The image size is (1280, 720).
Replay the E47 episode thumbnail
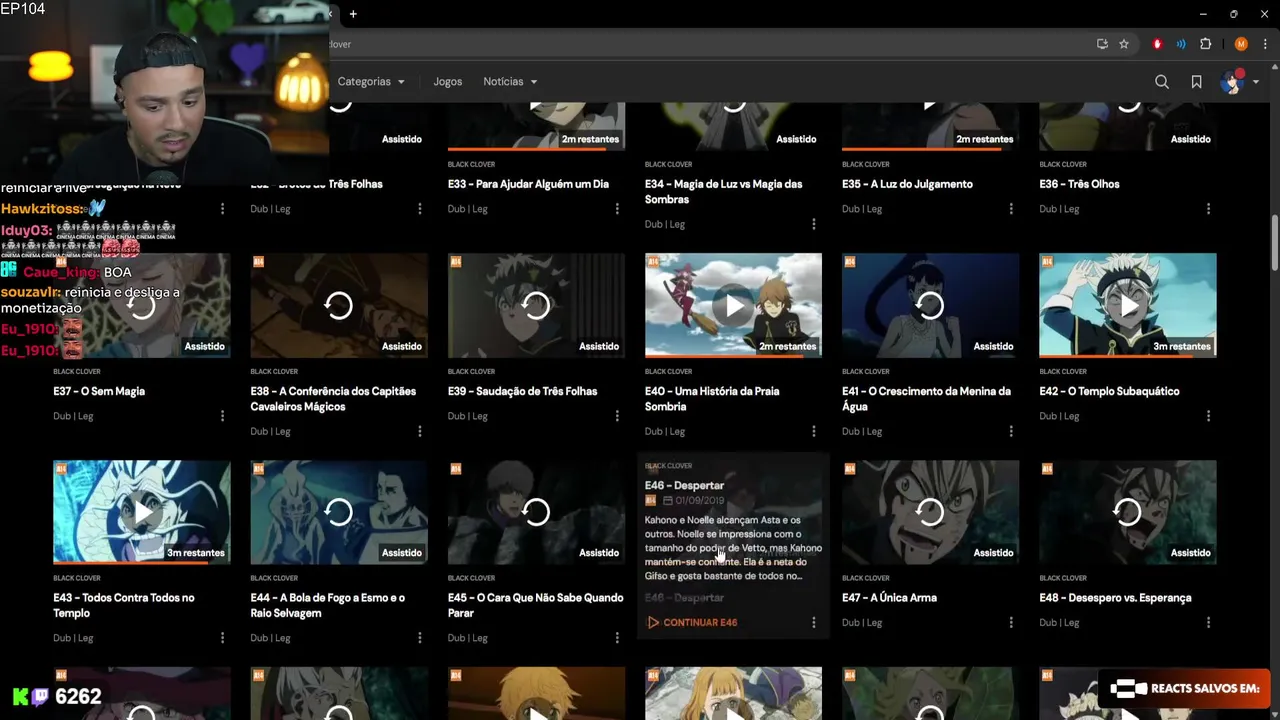tap(930, 512)
